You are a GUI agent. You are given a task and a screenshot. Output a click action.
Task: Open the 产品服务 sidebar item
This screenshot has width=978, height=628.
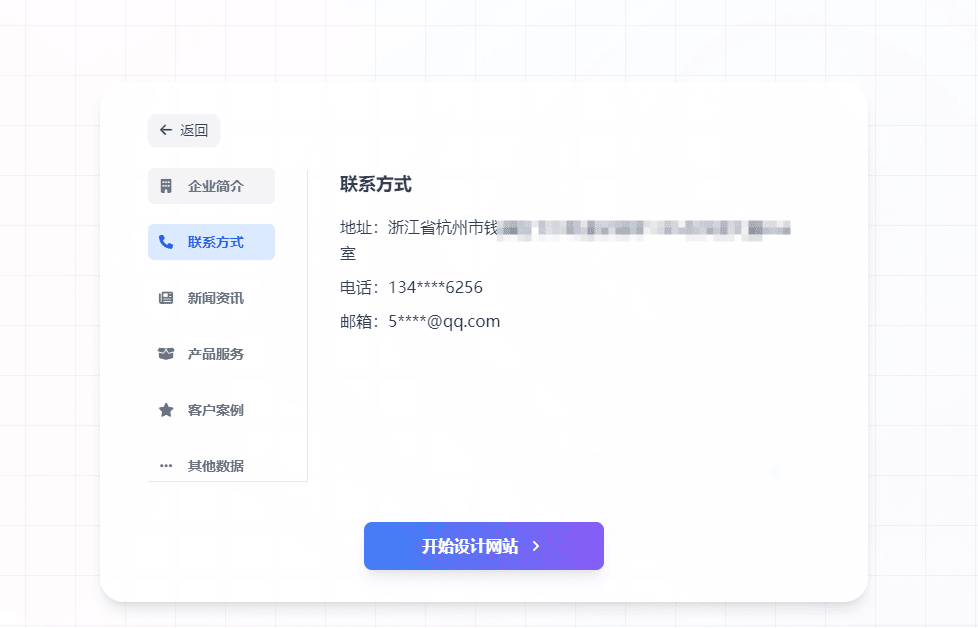215,354
